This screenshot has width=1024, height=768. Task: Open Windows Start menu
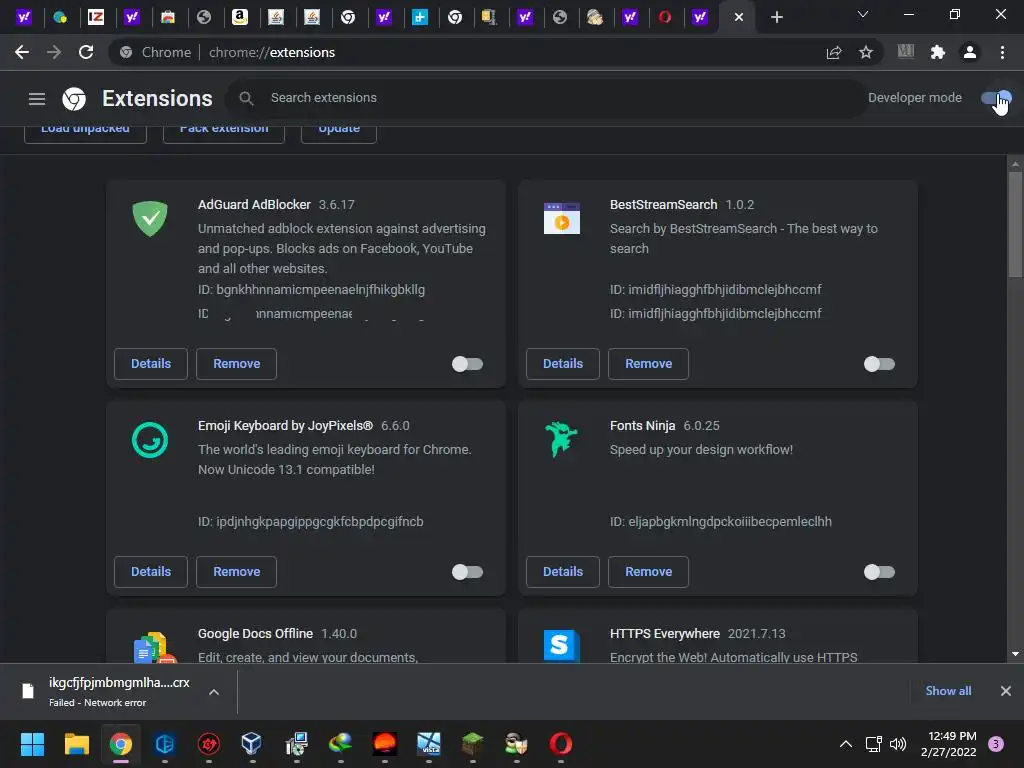point(32,744)
